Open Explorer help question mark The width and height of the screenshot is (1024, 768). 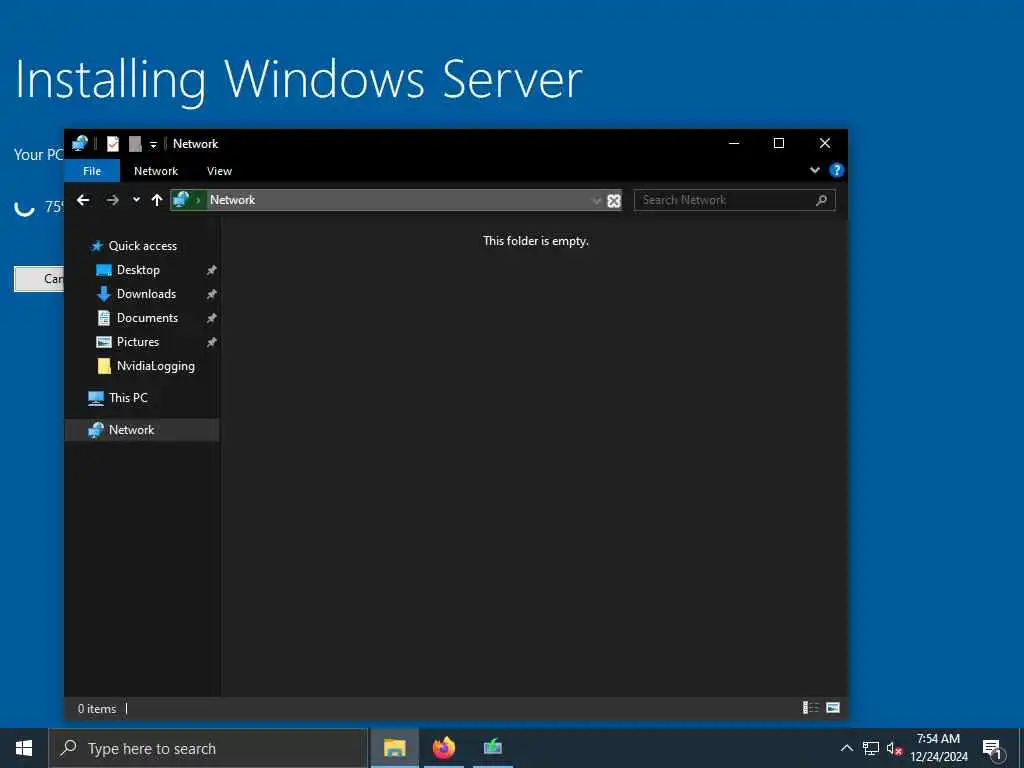pos(836,170)
